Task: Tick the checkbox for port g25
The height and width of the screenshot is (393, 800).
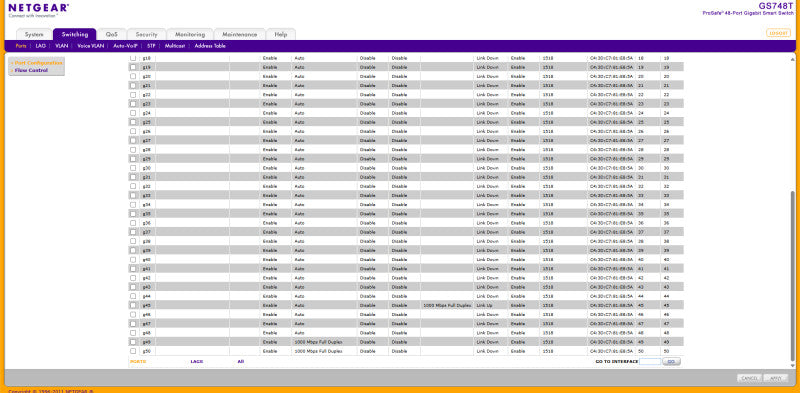Action: point(133,122)
